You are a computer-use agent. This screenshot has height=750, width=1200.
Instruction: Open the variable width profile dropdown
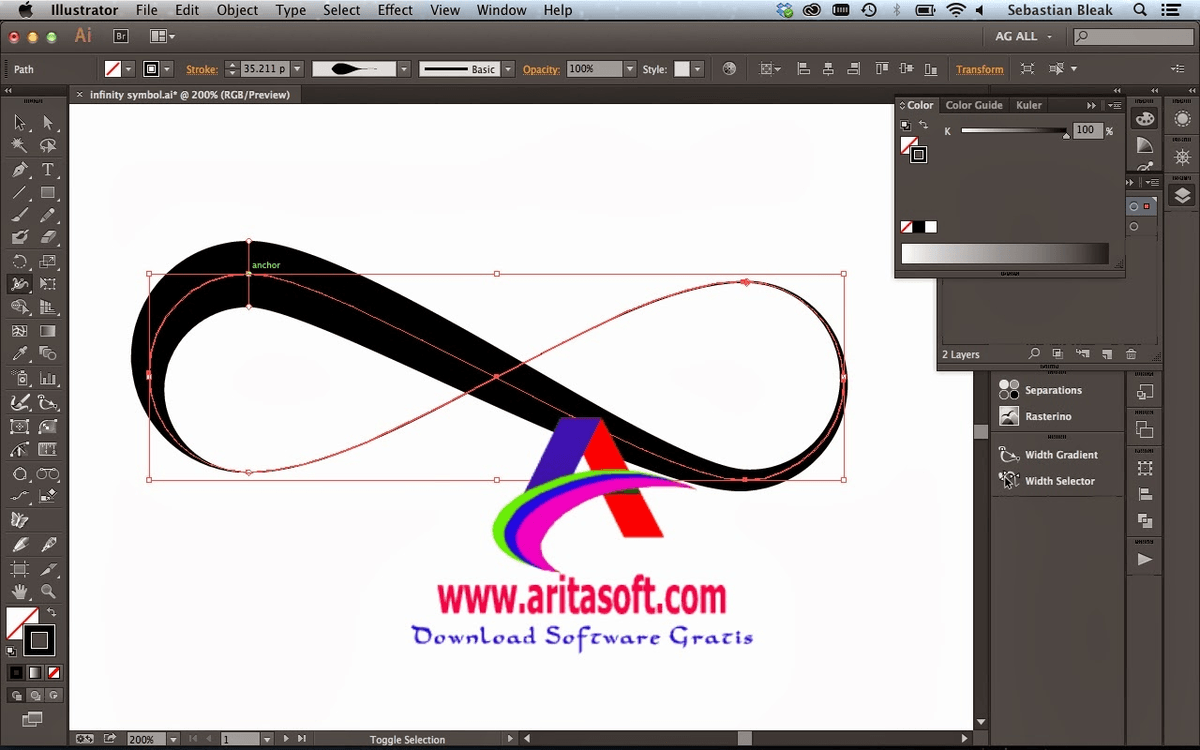[x=404, y=70]
